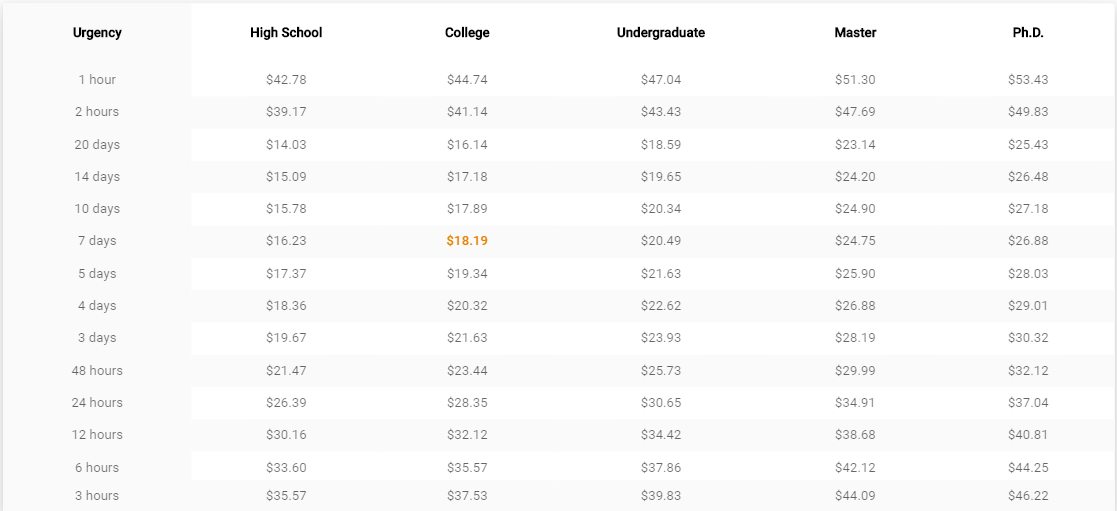1117x511 pixels.
Task: Choose the 1 hour urgency row label
Action: coord(97,80)
